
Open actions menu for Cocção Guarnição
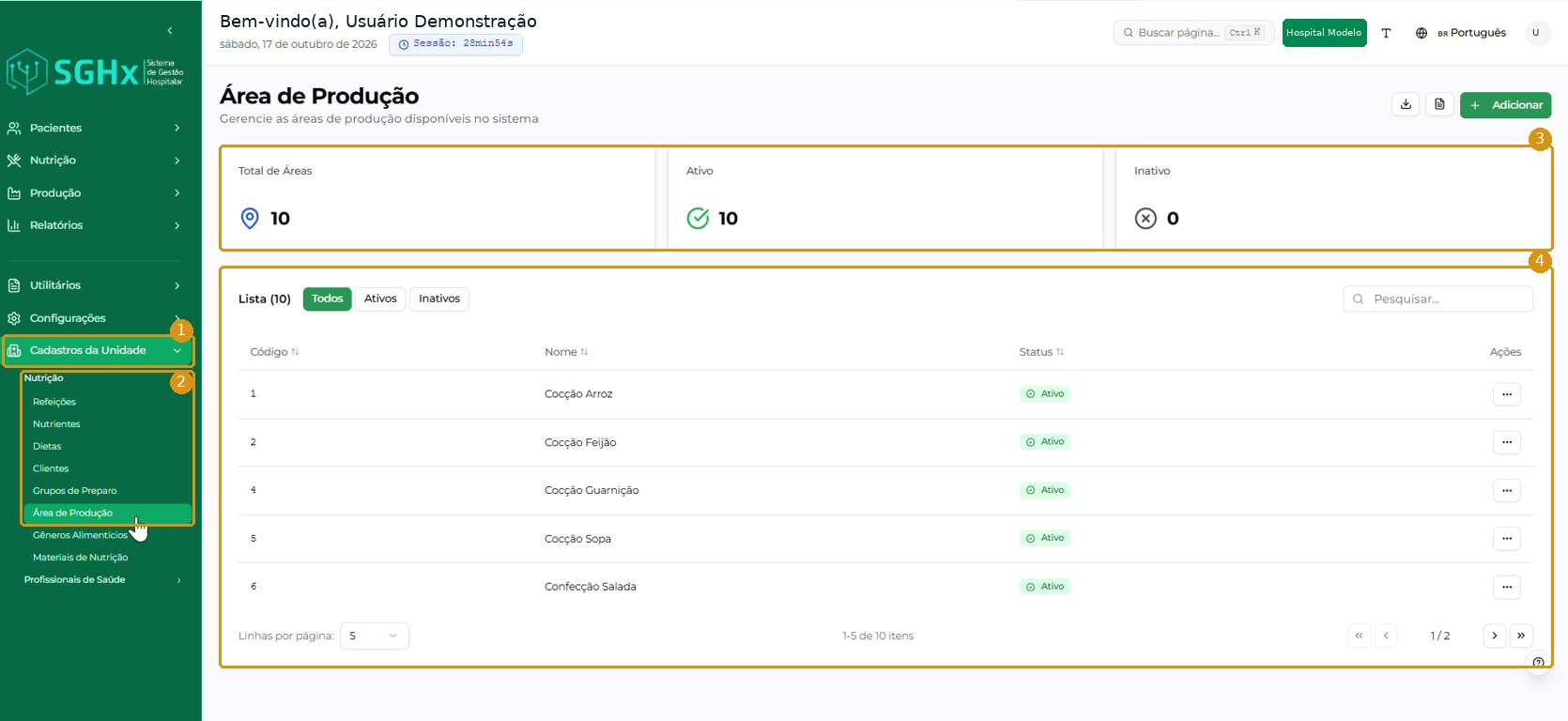(x=1507, y=490)
